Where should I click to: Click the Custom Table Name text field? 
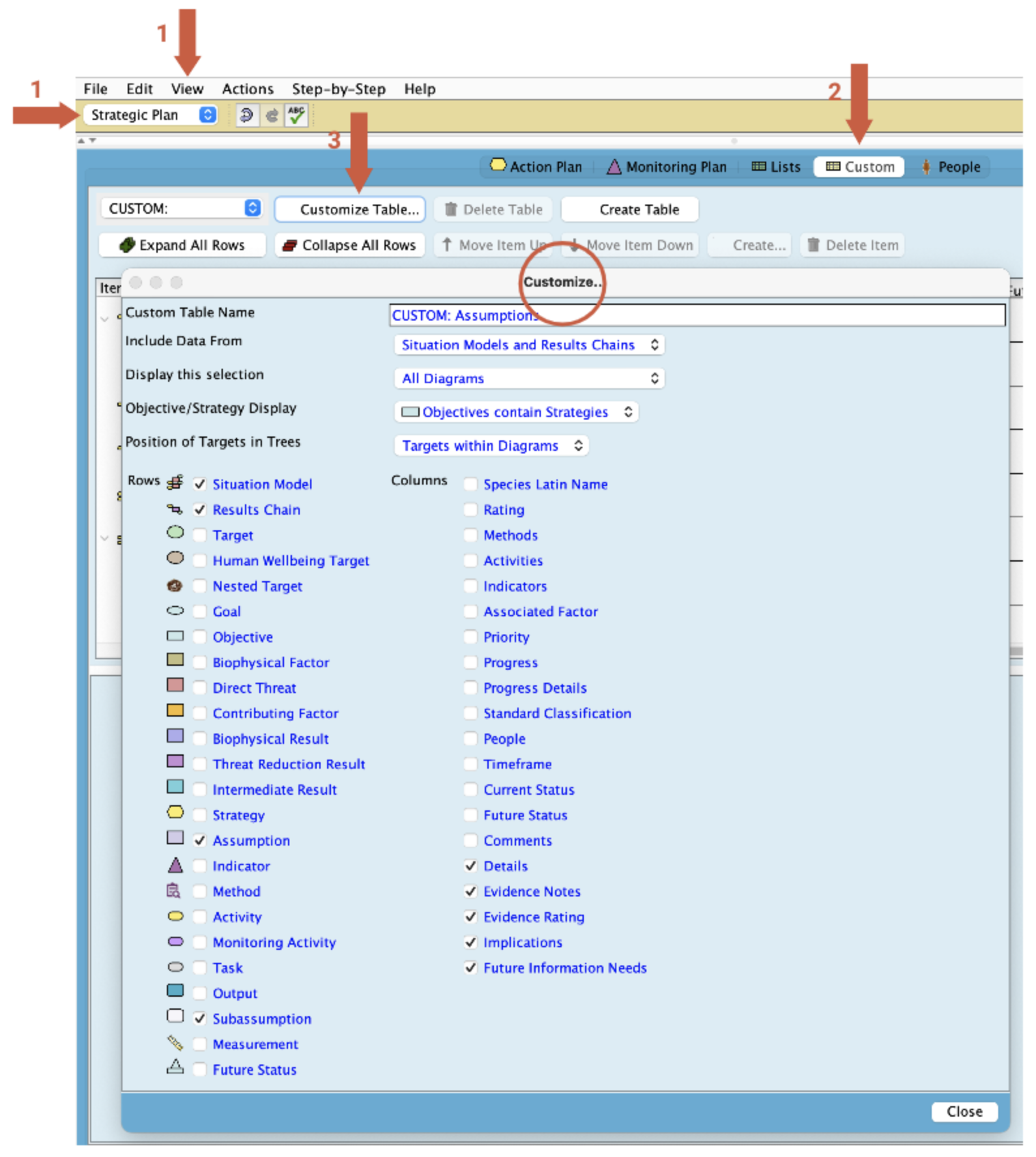697,315
